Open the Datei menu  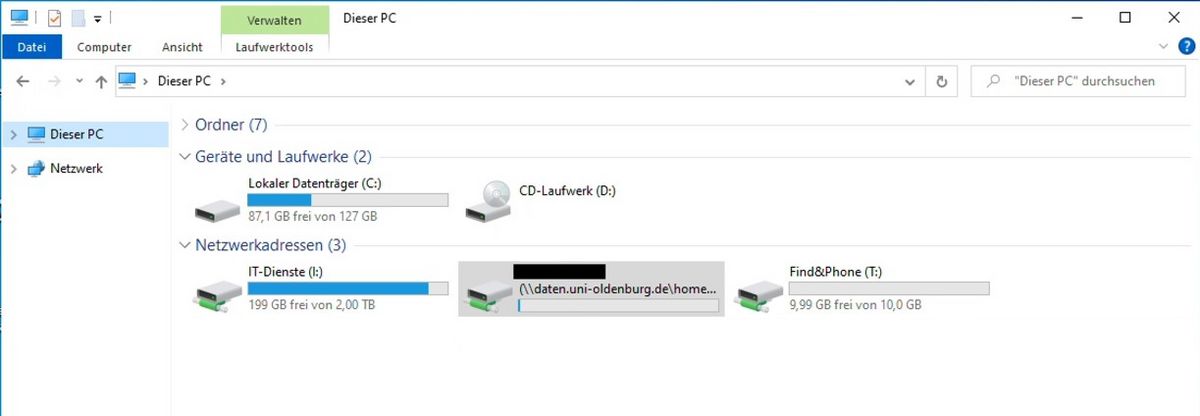pyautogui.click(x=32, y=47)
